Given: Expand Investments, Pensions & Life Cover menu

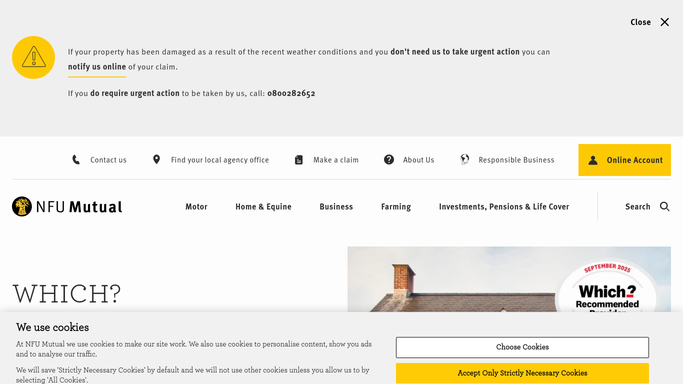Looking at the screenshot, I should tap(504, 207).
